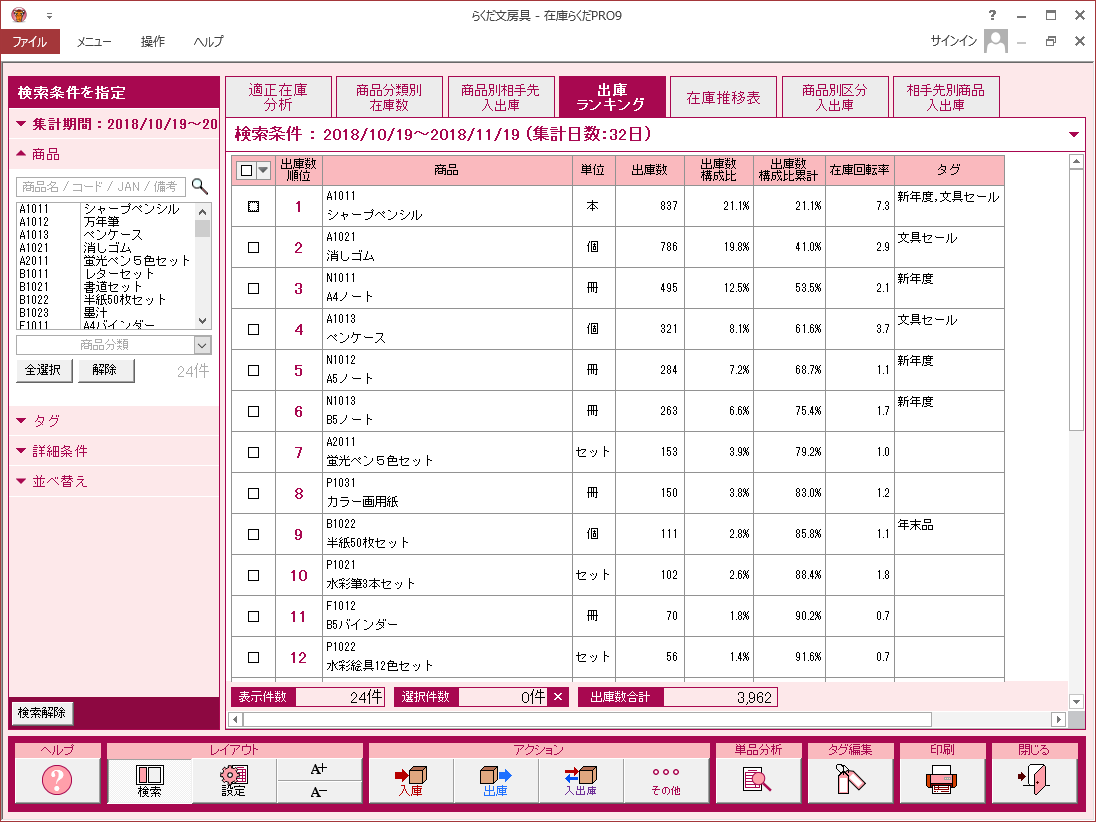The image size is (1096, 822).
Task: Open the 操作 menu
Action: coord(153,42)
